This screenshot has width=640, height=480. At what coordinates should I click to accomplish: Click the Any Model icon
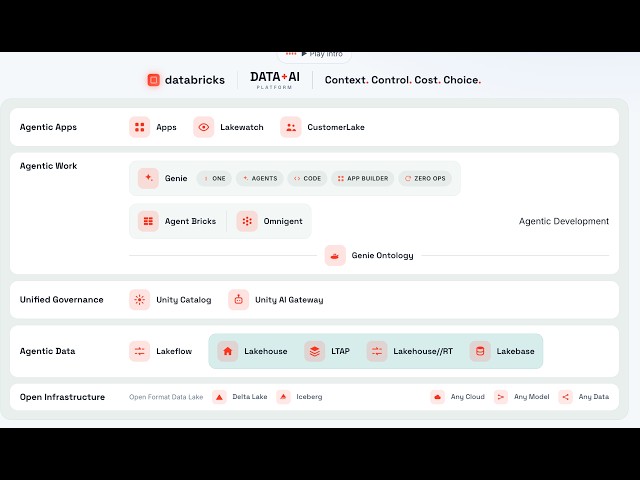(501, 397)
